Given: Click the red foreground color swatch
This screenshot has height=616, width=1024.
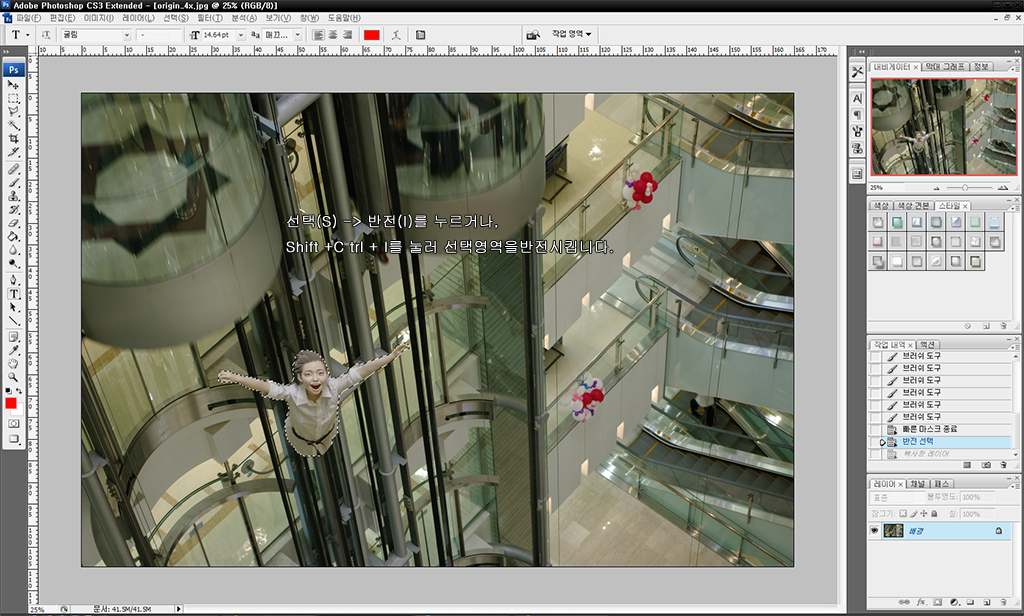Looking at the screenshot, I should pyautogui.click(x=10, y=404).
